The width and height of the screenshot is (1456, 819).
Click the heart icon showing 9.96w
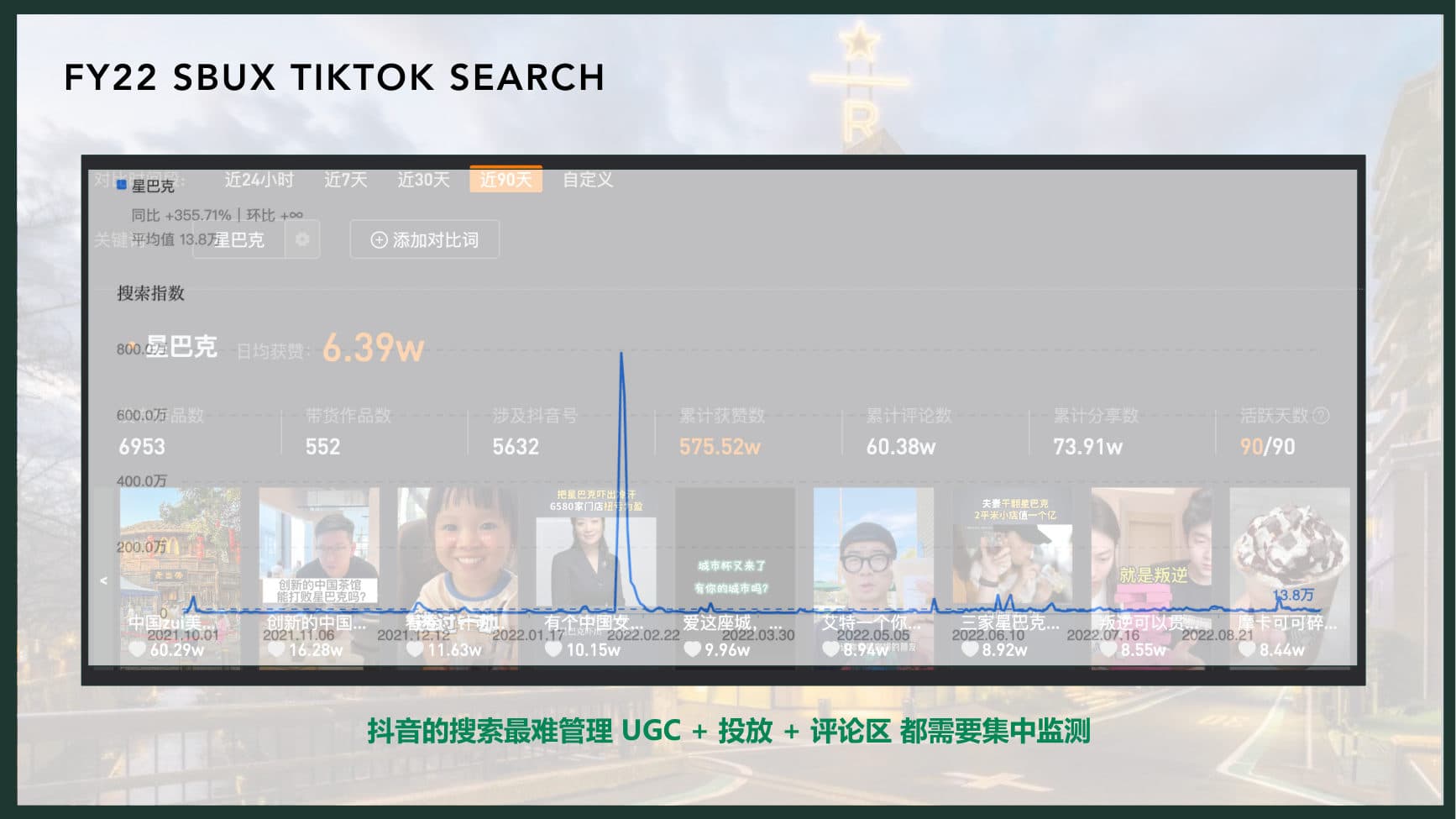[x=692, y=649]
